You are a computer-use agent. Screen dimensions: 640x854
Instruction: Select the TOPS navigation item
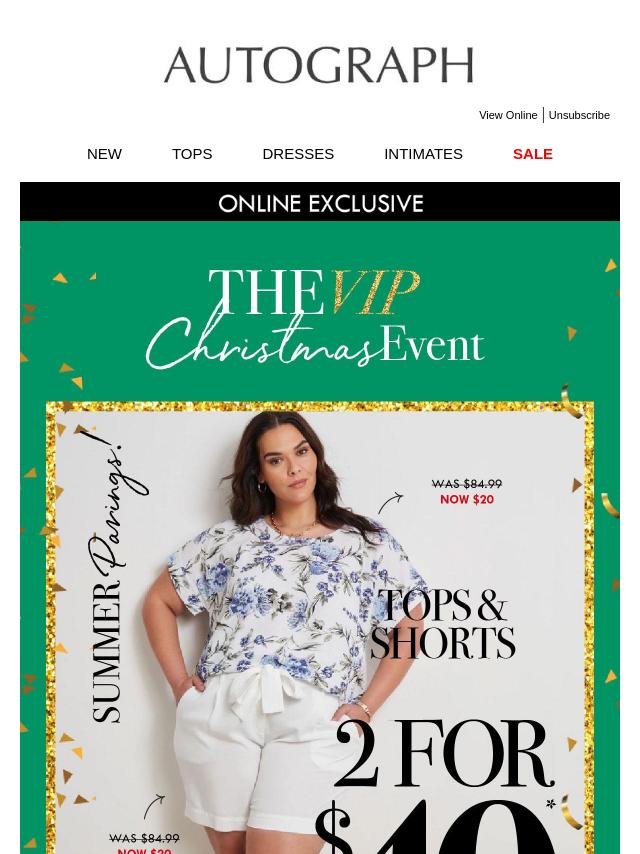pyautogui.click(x=192, y=154)
